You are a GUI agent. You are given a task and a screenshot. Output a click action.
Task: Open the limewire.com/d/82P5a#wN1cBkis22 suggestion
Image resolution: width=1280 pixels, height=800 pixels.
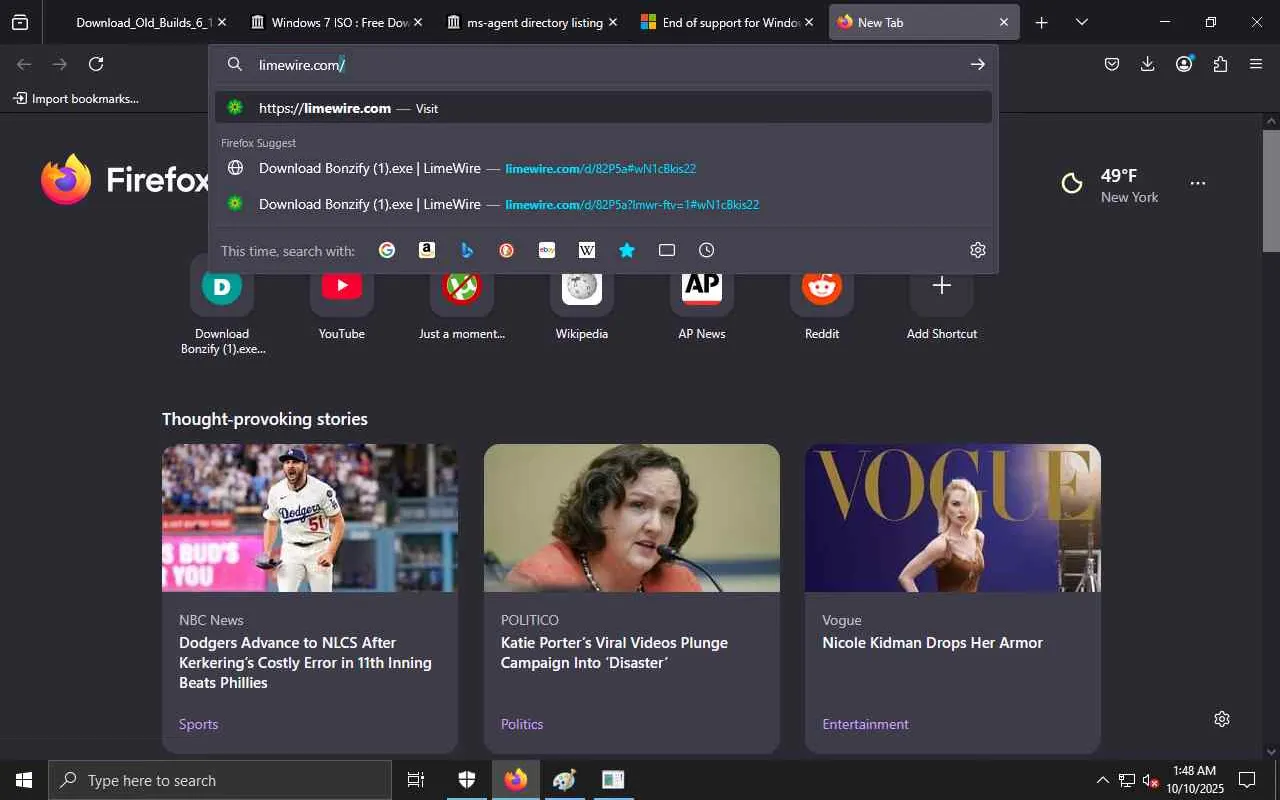pyautogui.click(x=603, y=168)
